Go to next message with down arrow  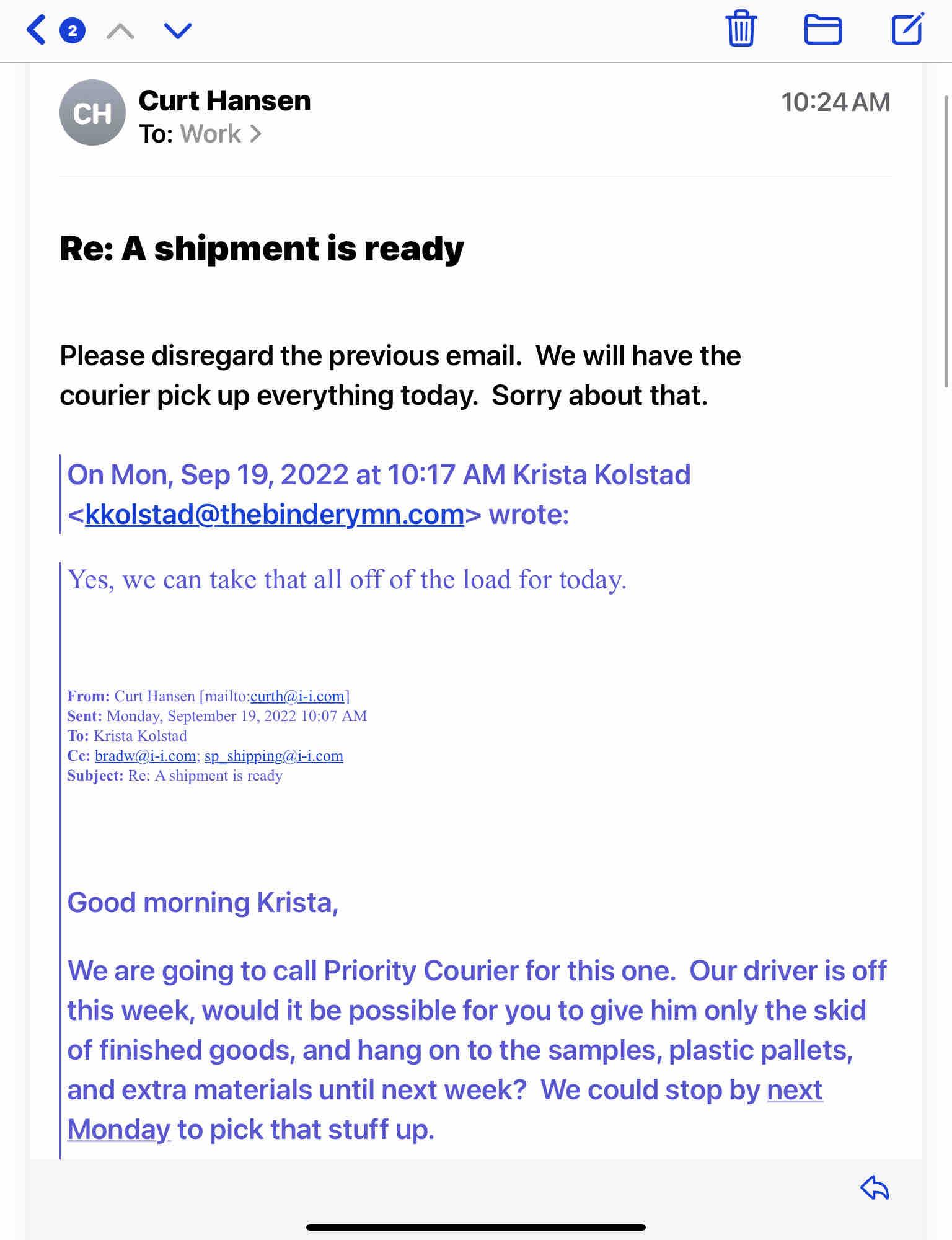pyautogui.click(x=178, y=30)
